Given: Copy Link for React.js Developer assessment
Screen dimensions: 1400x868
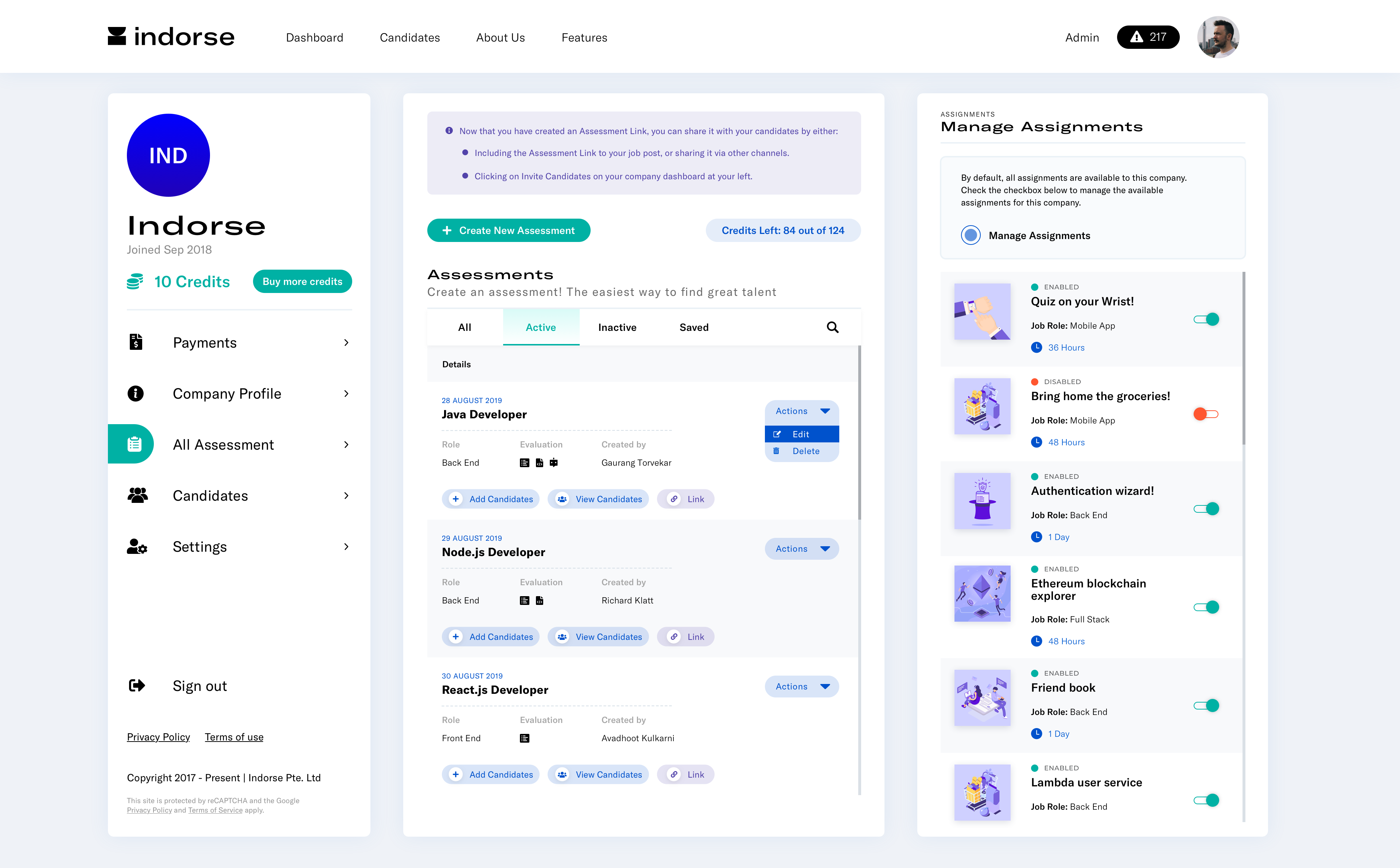Looking at the screenshot, I should point(686,774).
